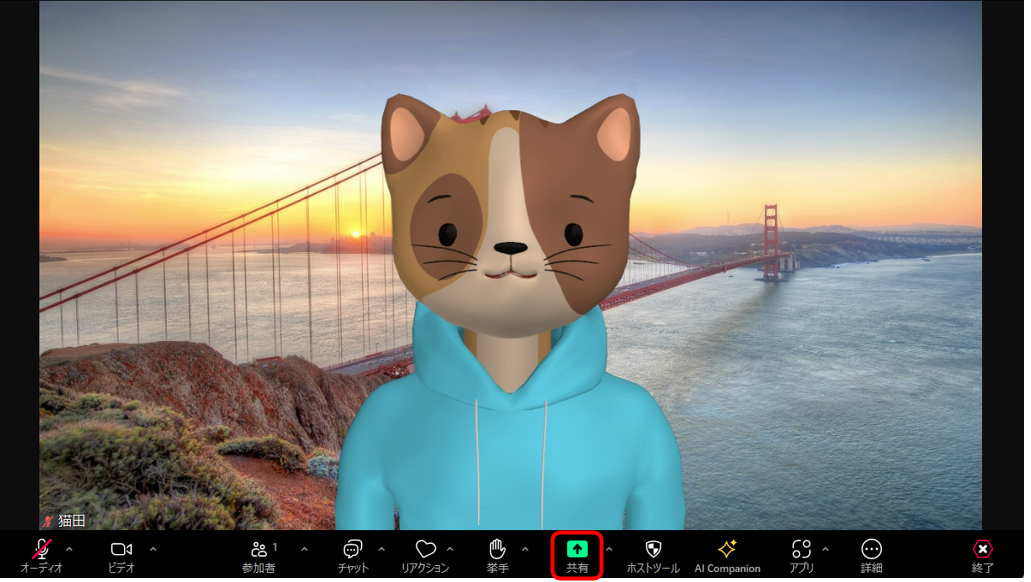1031x582 pixels.
Task: Open the アプリ apps icon
Action: (802, 555)
